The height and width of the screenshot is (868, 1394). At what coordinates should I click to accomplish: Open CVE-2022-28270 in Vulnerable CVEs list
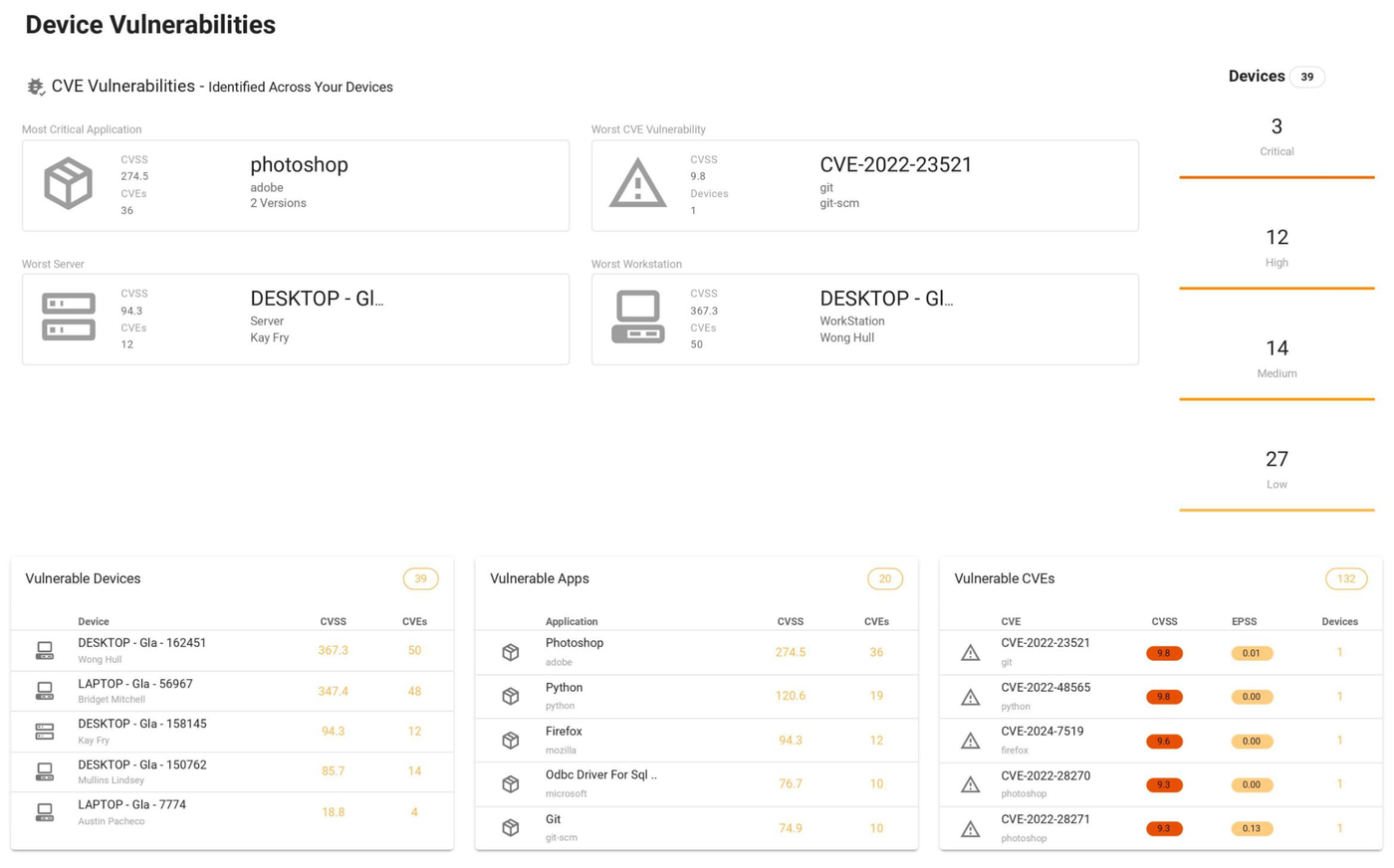[x=1160, y=783]
